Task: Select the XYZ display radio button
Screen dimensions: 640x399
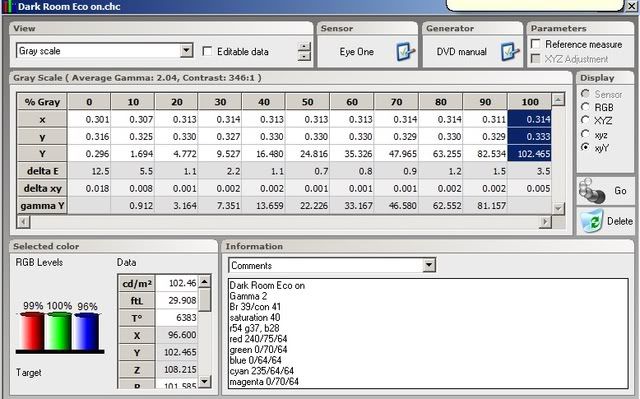Action: click(x=585, y=120)
